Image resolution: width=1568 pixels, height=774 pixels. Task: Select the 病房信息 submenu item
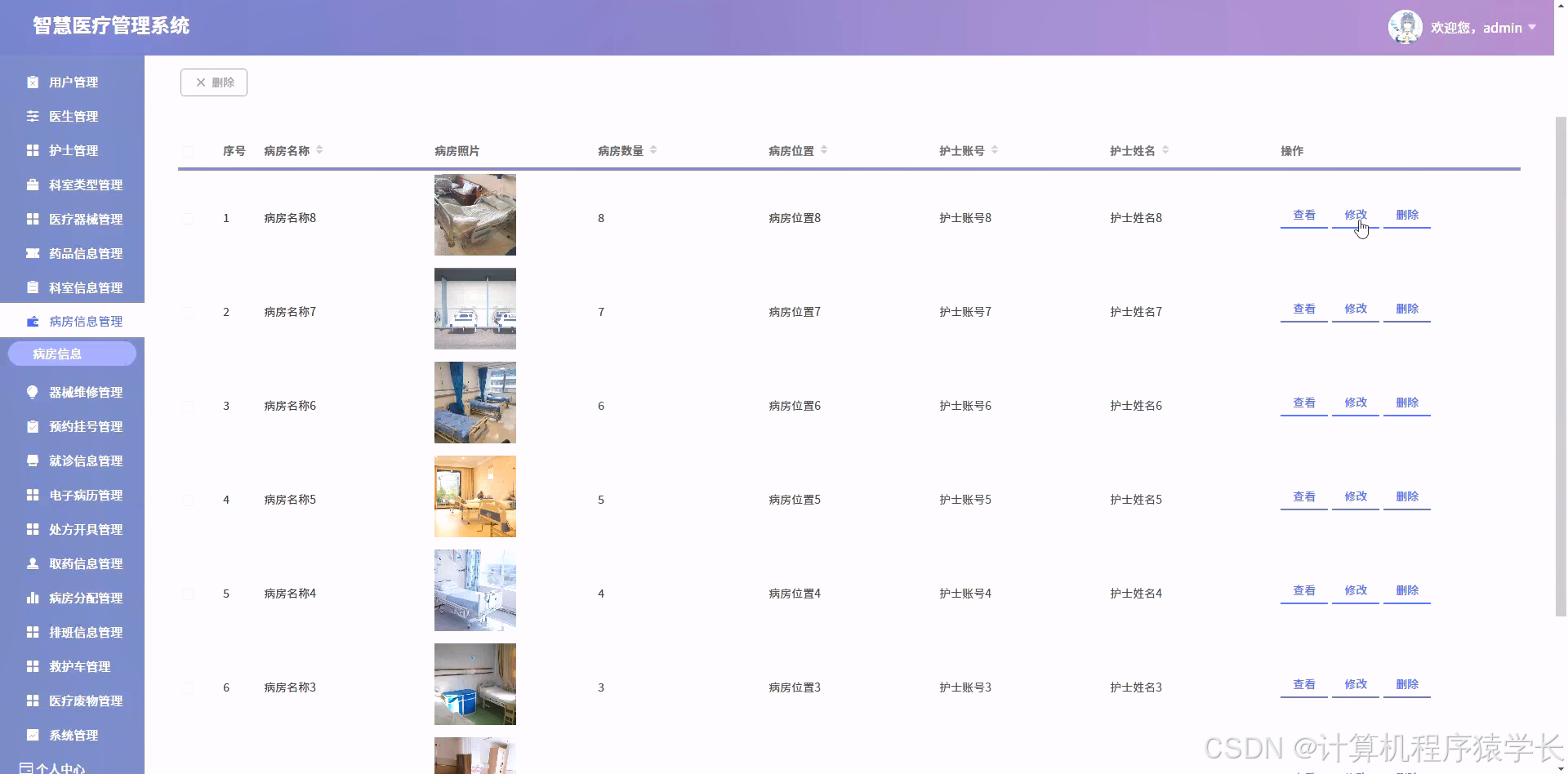72,354
